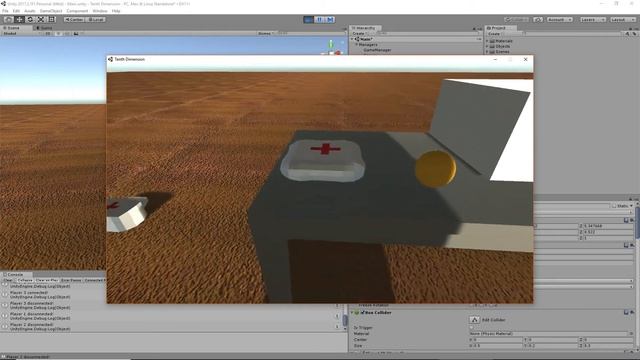Expand the Materials folder in Project
This screenshot has height=360, width=640.
point(487,41)
